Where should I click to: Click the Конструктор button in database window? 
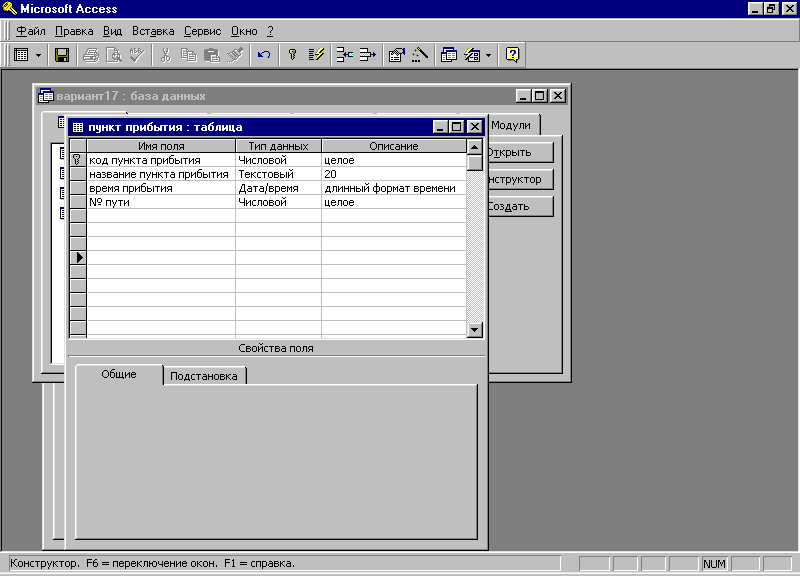pos(519,179)
